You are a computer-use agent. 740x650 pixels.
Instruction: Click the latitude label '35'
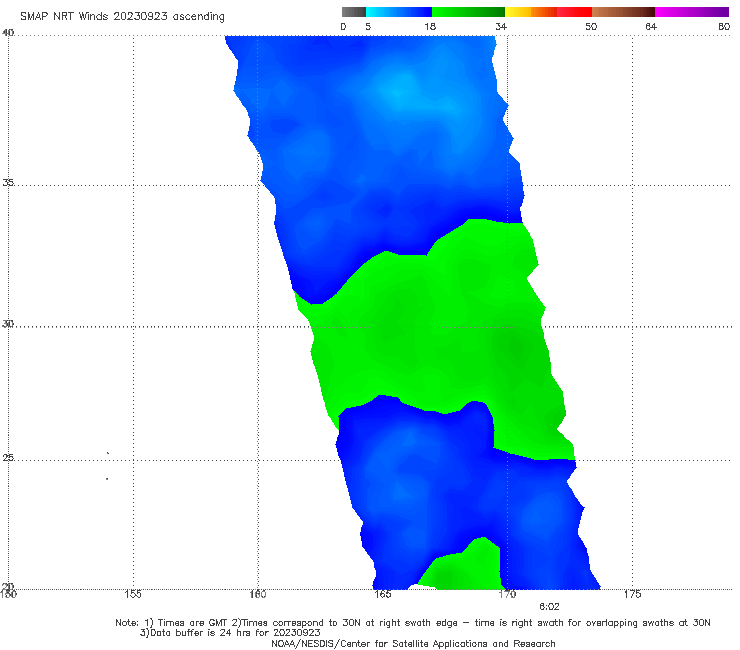tap(8, 182)
